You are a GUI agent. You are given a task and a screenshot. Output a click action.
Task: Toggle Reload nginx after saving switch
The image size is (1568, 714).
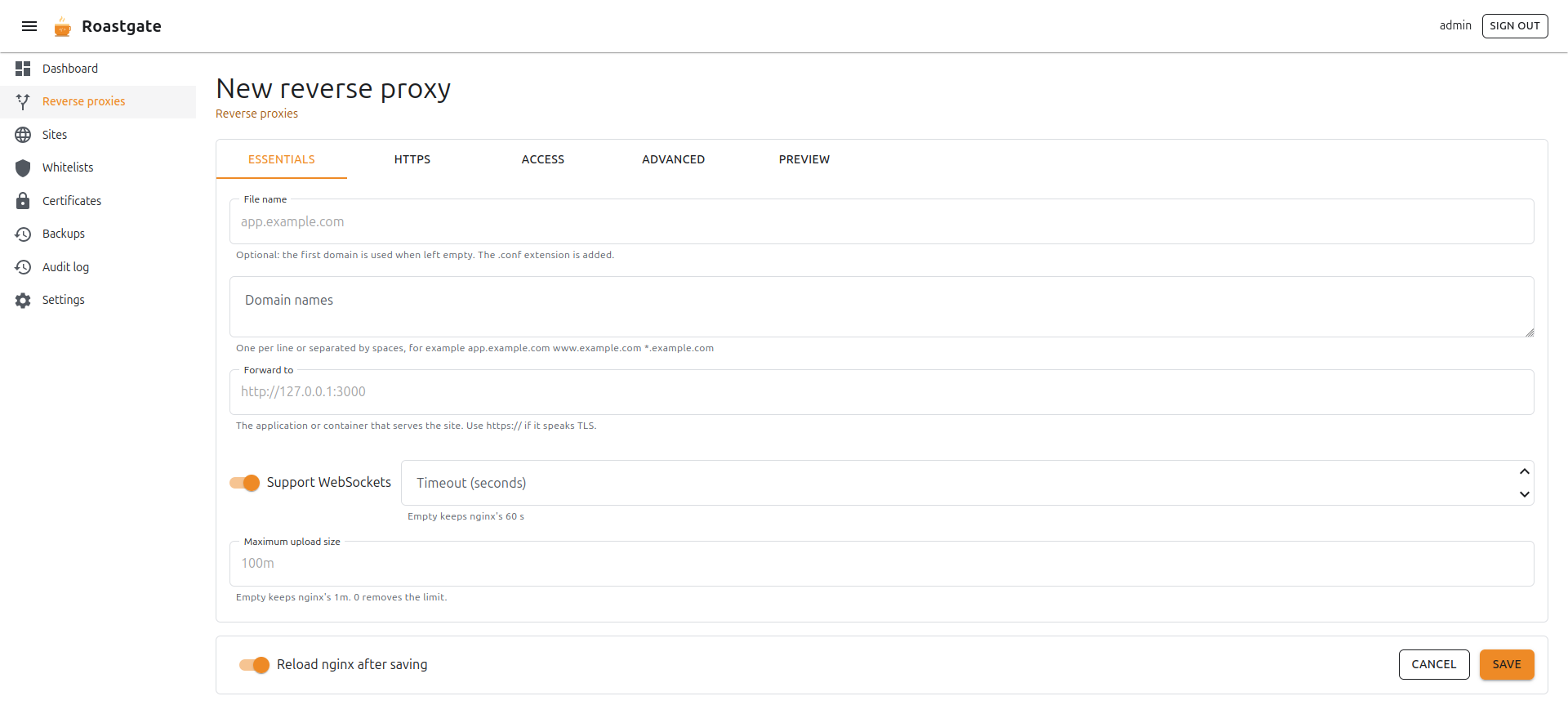coord(254,665)
